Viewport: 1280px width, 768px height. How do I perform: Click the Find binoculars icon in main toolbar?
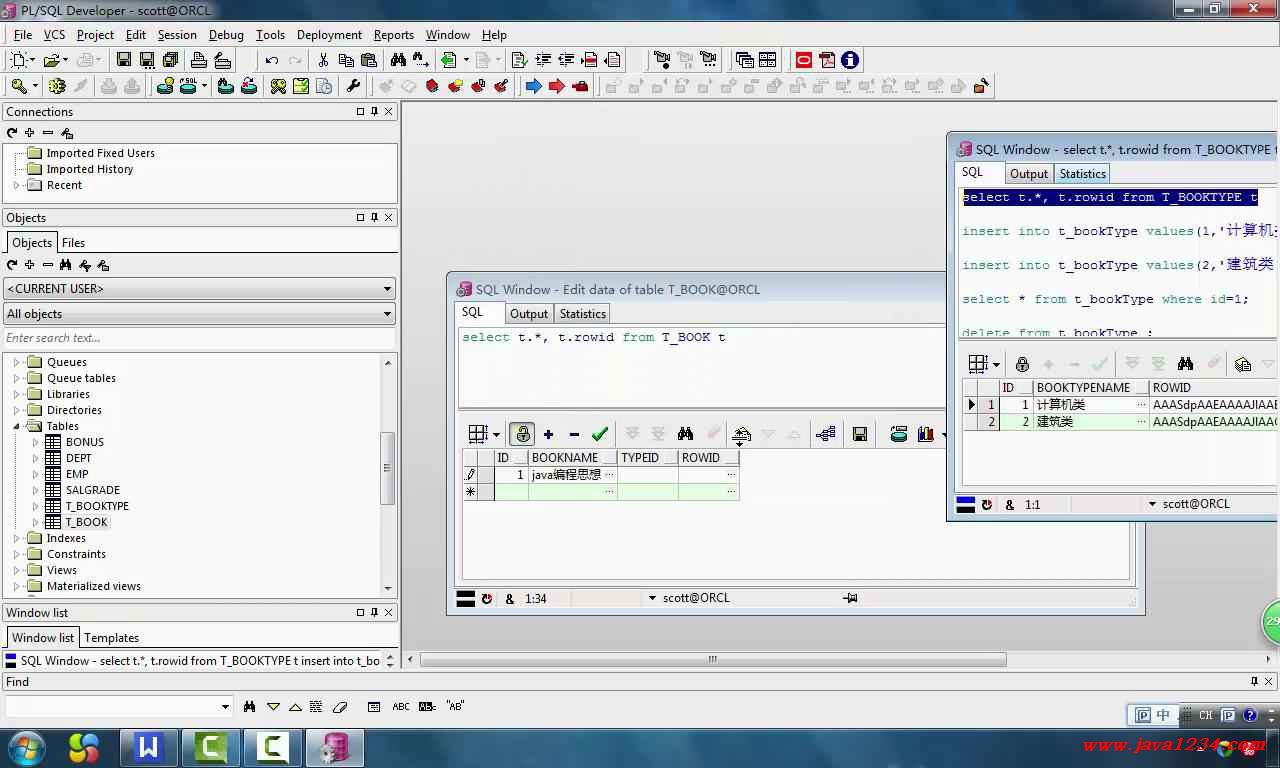398,60
